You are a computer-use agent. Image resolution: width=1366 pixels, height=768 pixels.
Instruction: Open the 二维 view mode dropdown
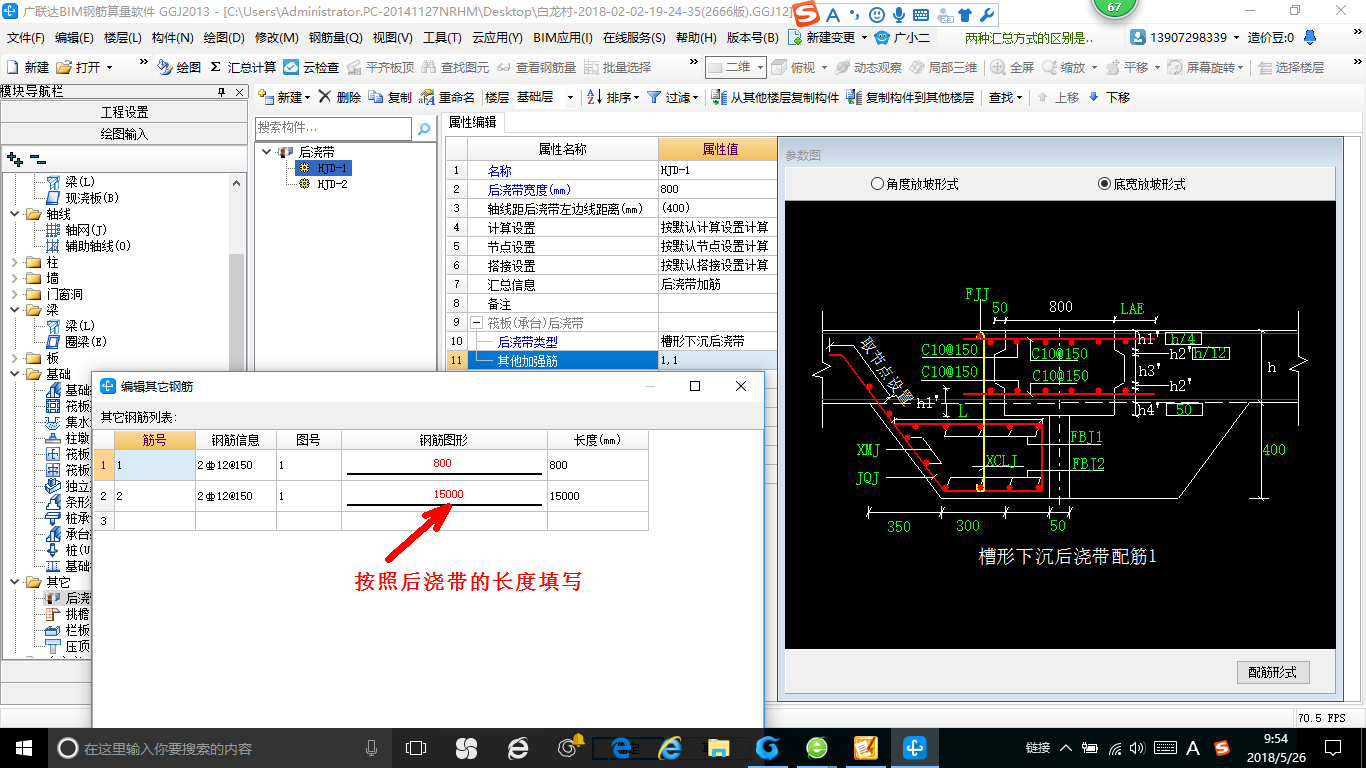click(736, 67)
